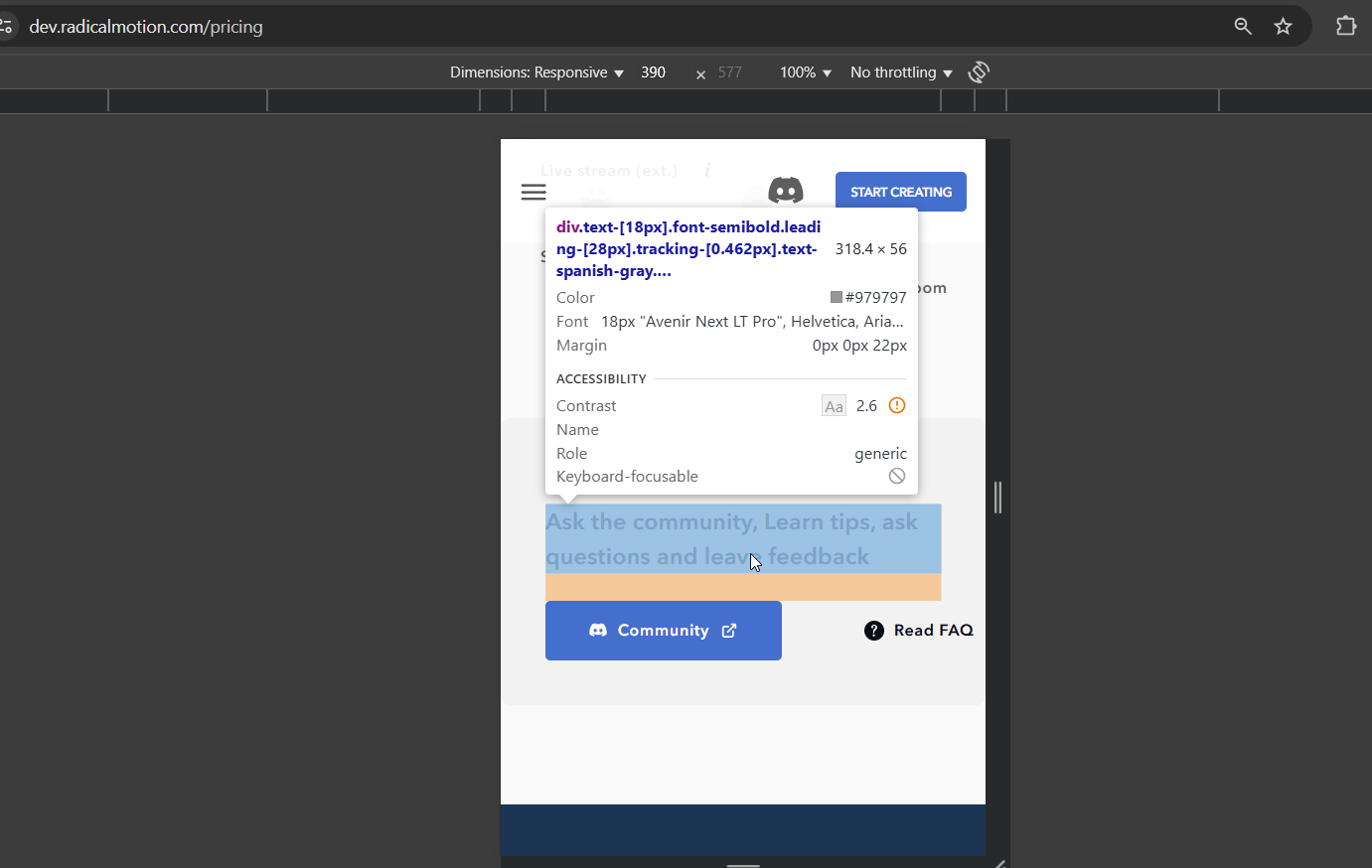Click the Discord logo icon in header
The image size is (1372, 868).
click(x=786, y=190)
